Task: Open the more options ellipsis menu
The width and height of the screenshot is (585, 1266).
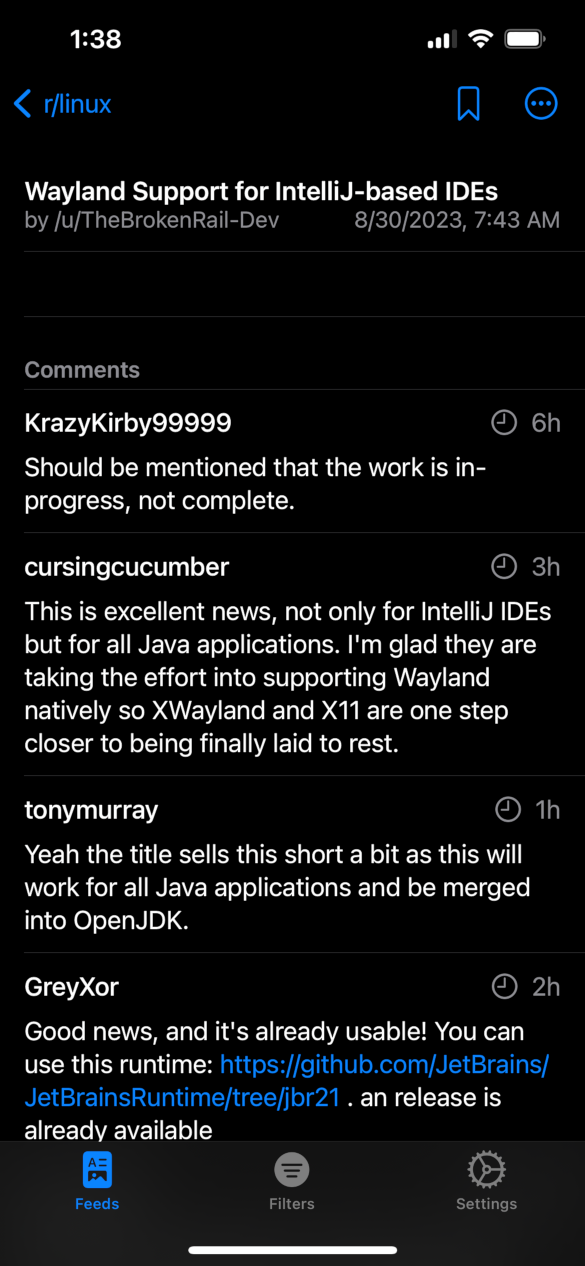Action: tap(541, 103)
